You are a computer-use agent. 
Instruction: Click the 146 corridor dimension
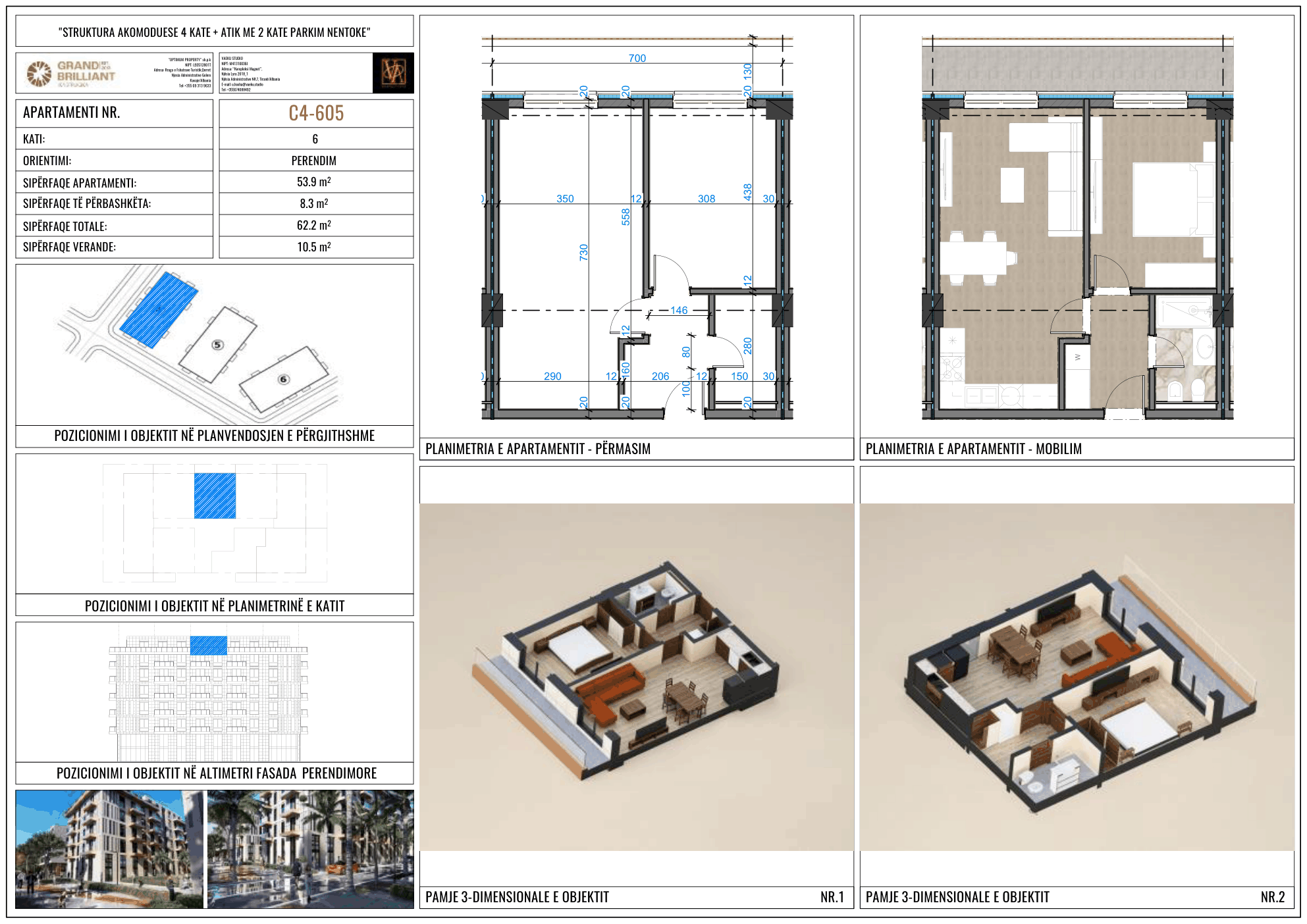point(679,311)
